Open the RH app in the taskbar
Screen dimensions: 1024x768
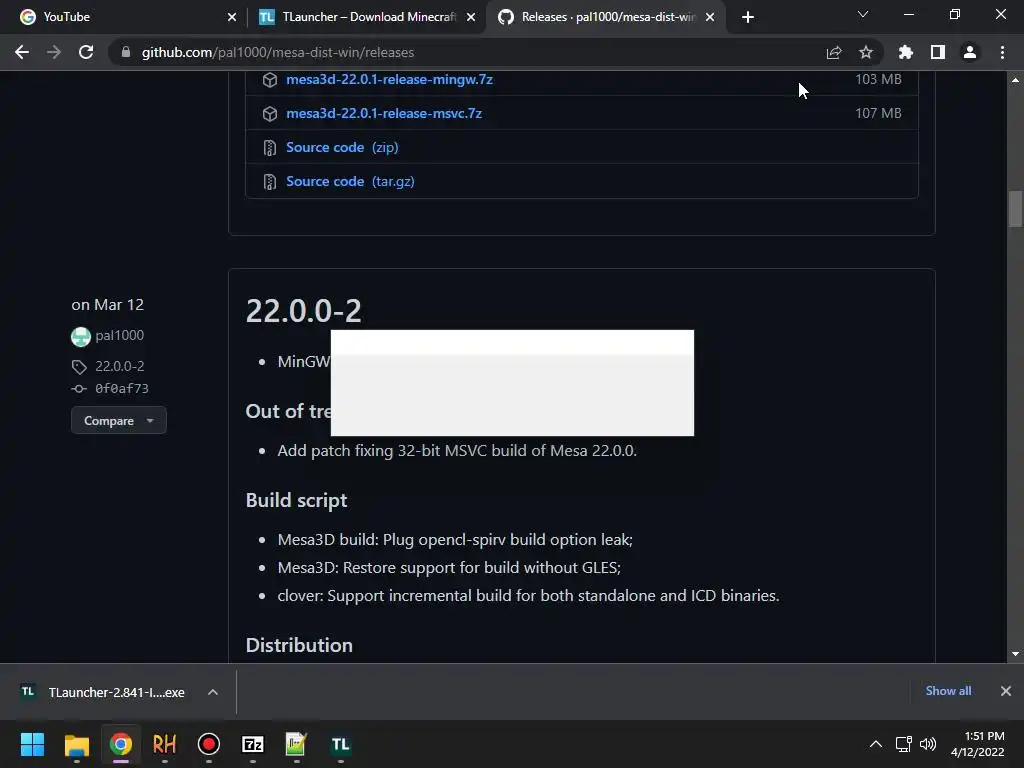pos(165,744)
